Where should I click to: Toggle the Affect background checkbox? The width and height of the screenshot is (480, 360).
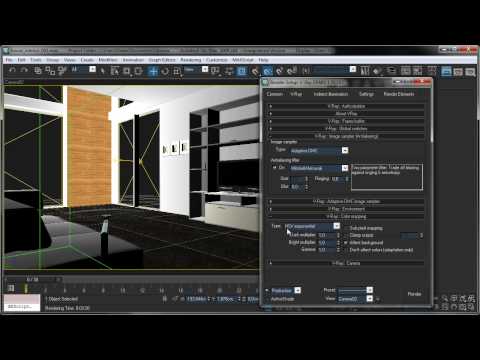tap(346, 243)
